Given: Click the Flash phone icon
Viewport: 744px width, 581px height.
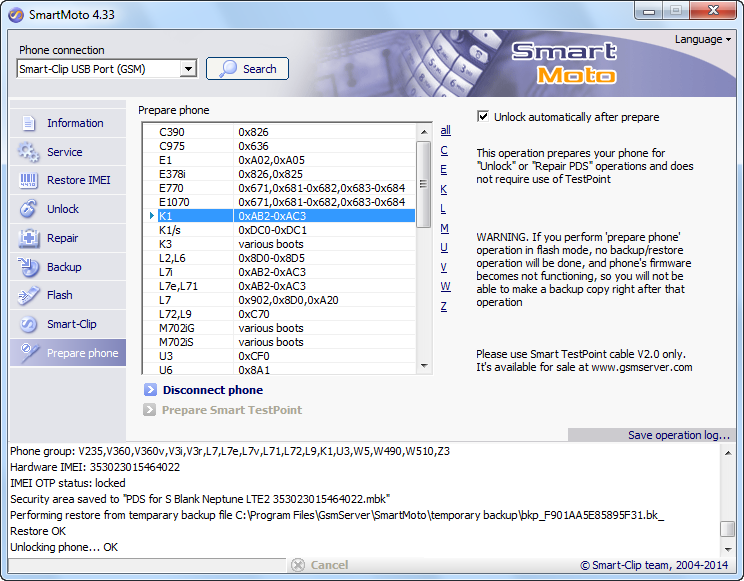Looking at the screenshot, I should [x=28, y=295].
